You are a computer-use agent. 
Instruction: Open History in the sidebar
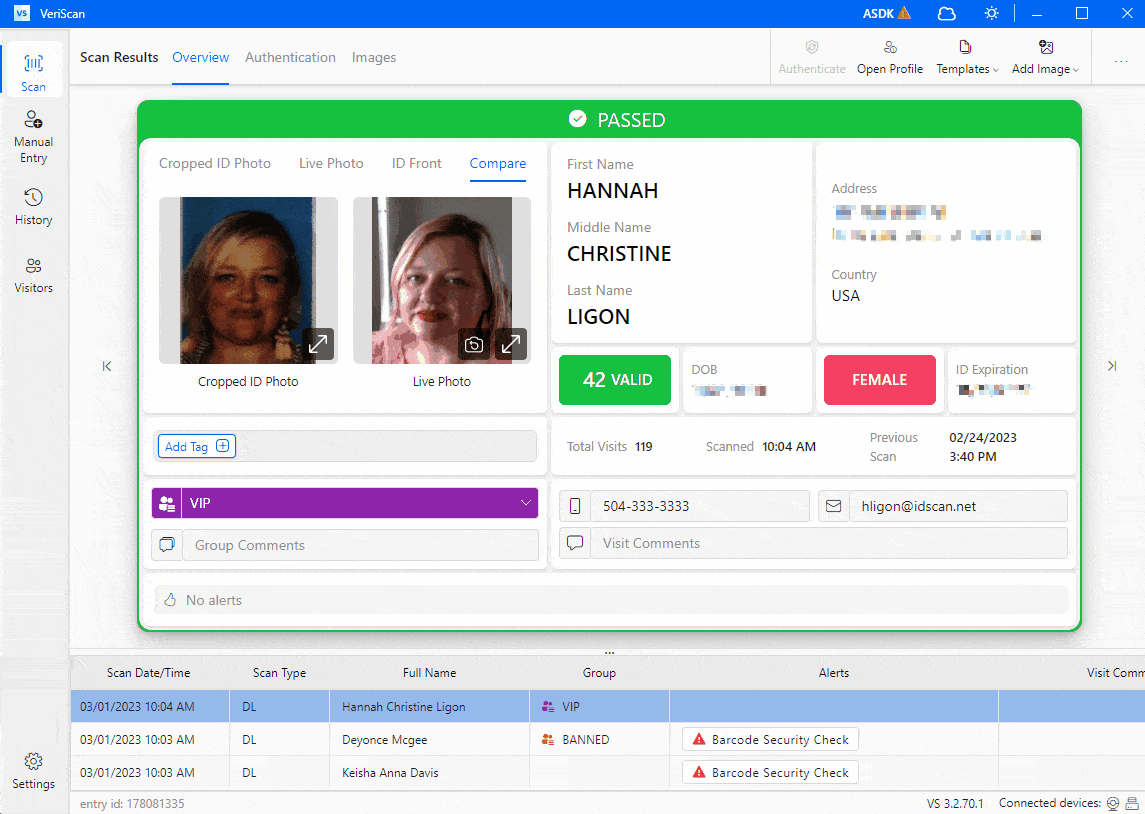33,207
